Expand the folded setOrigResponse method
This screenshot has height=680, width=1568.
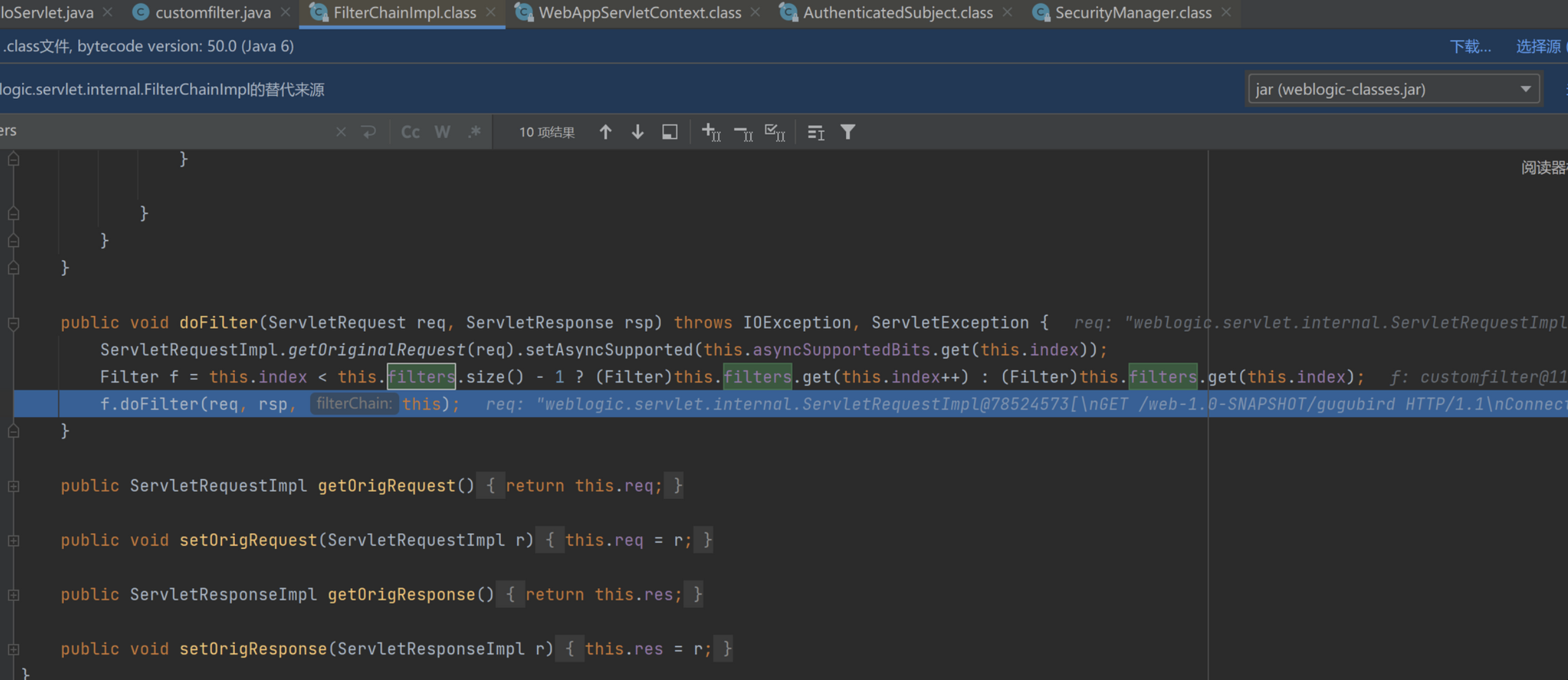click(13, 649)
